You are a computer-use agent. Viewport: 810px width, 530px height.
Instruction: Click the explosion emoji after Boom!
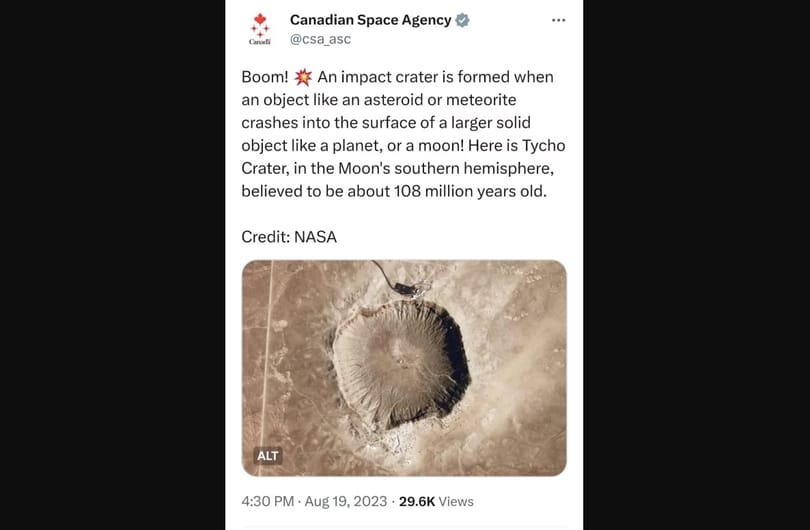(x=303, y=77)
